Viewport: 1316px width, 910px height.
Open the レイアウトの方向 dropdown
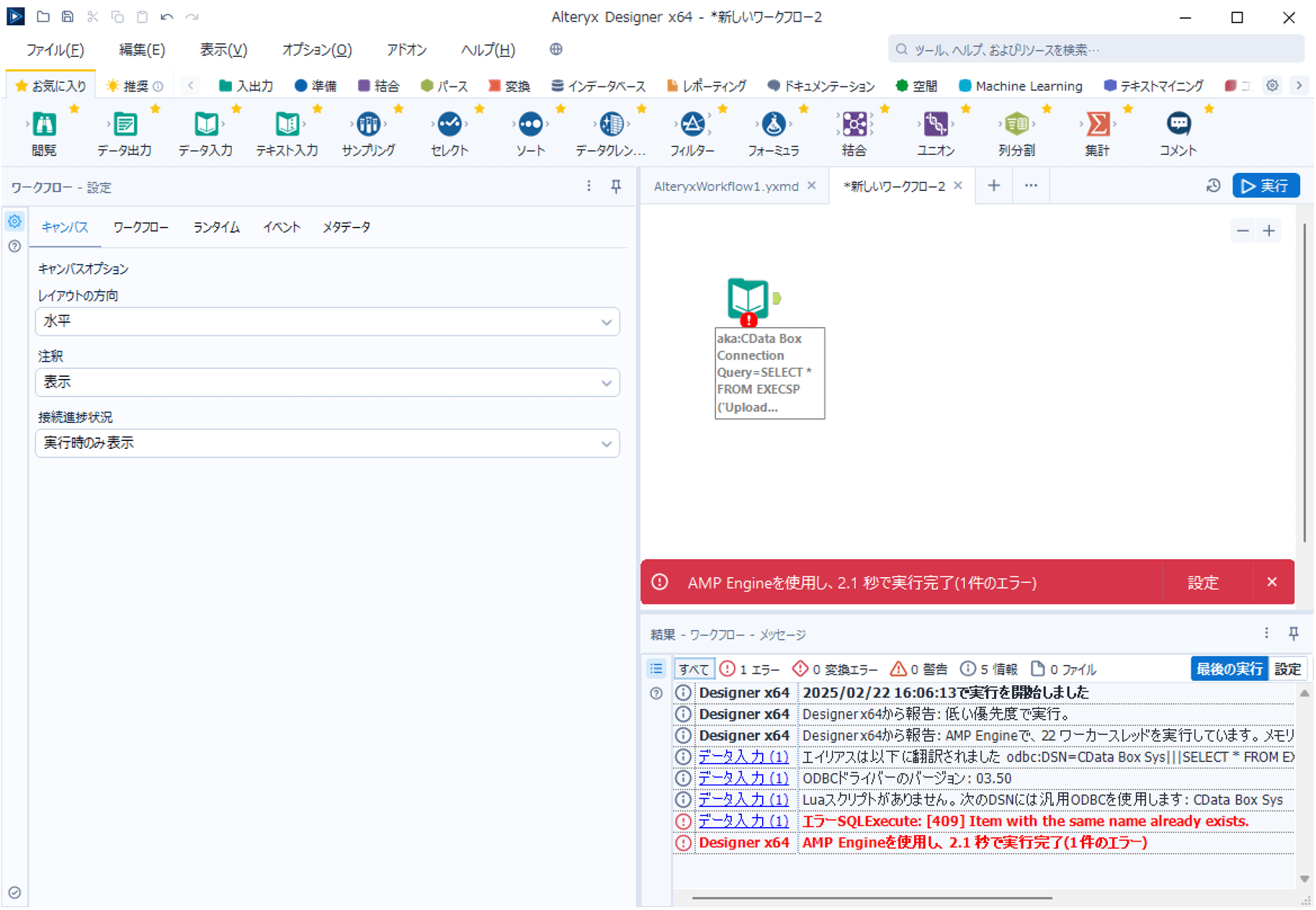tap(328, 322)
